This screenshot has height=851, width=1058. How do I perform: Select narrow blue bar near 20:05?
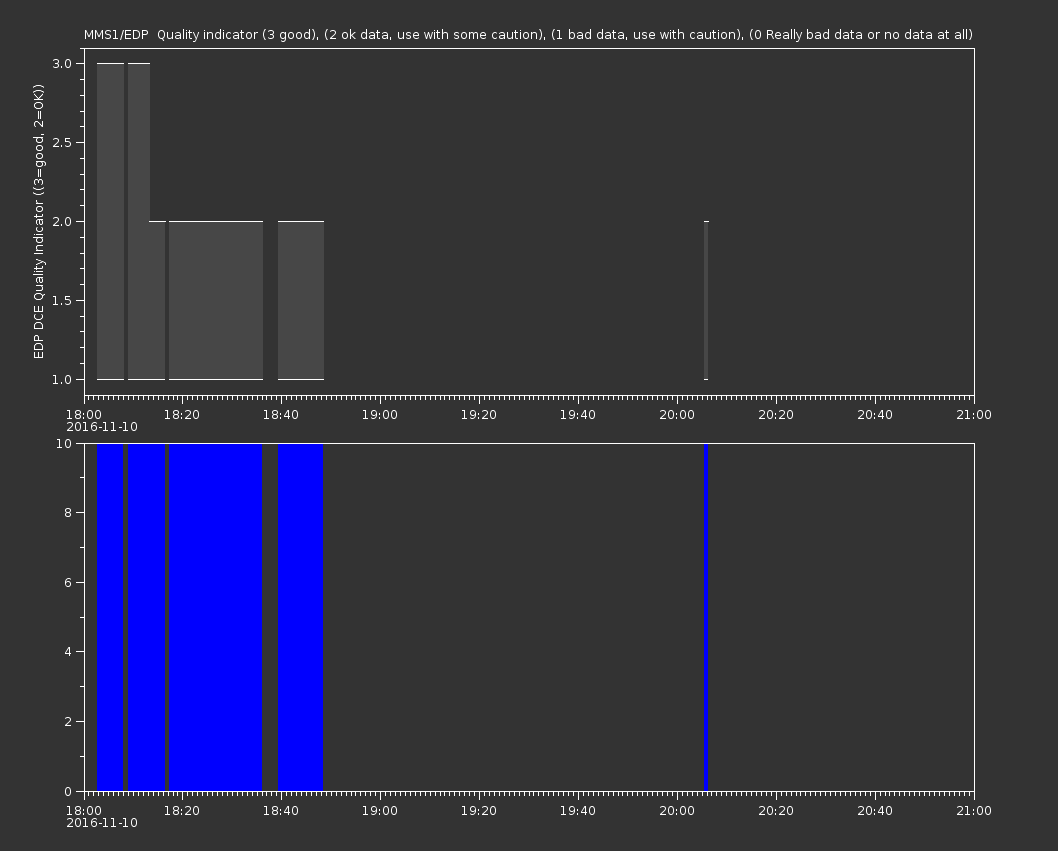click(x=706, y=617)
